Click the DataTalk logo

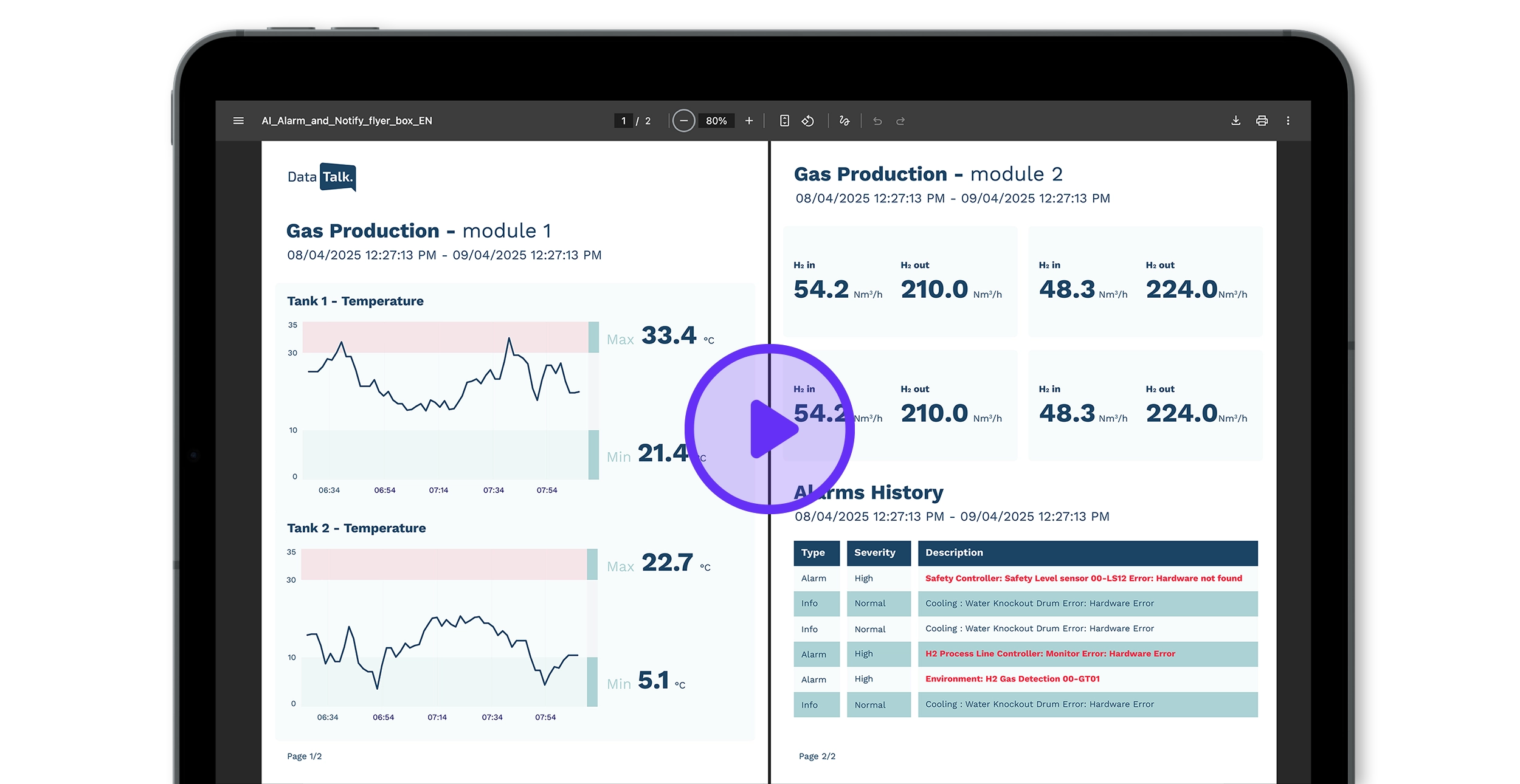coord(322,177)
